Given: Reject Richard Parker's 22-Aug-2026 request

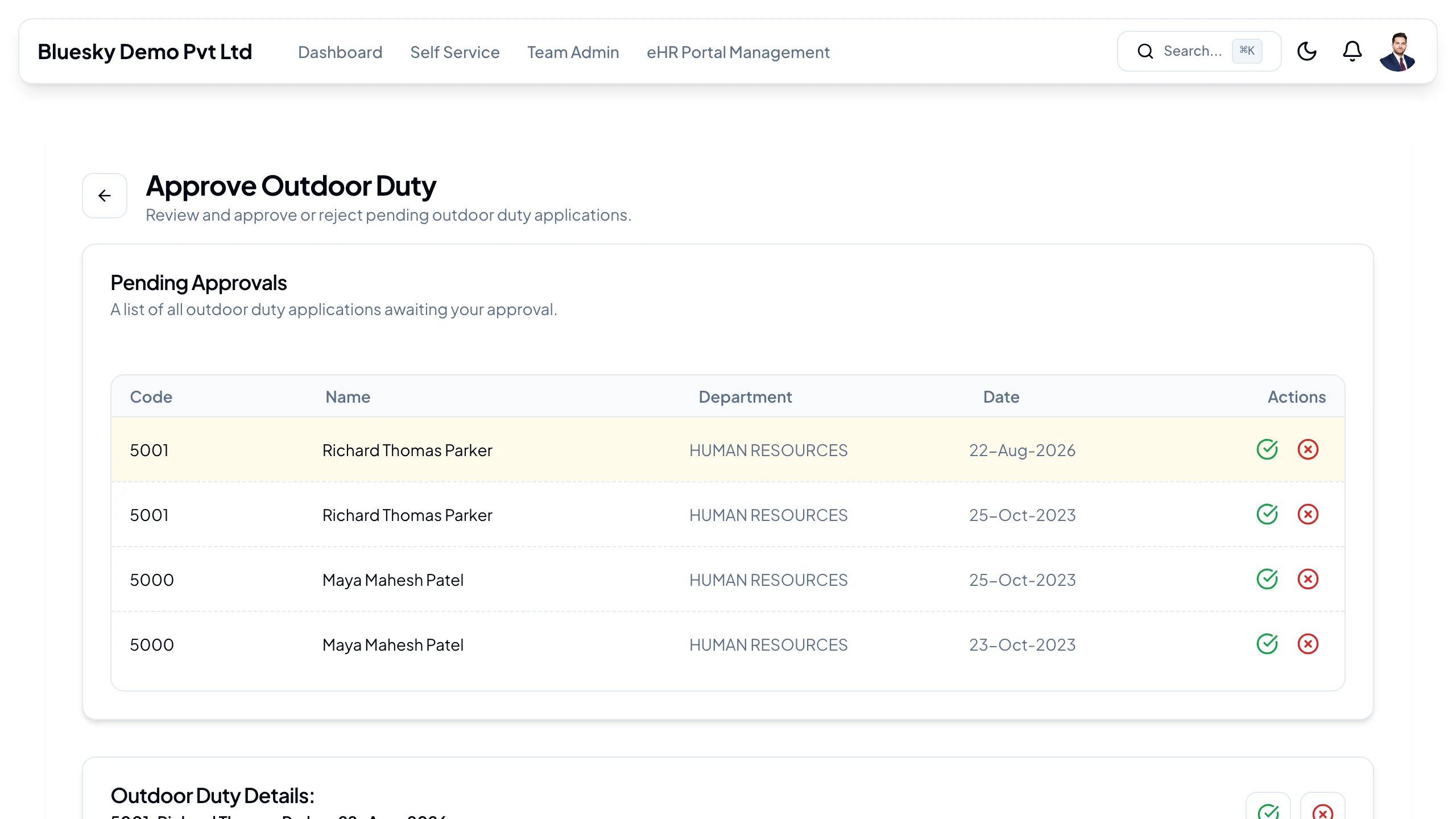Looking at the screenshot, I should (1308, 449).
